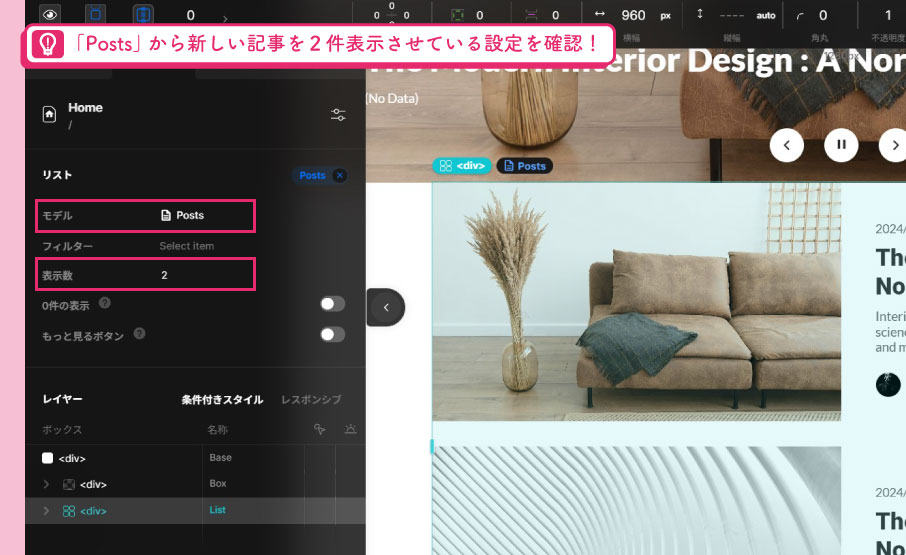This screenshot has height=555, width=906.
Task: Click the width field showing 960
Action: [x=633, y=16]
